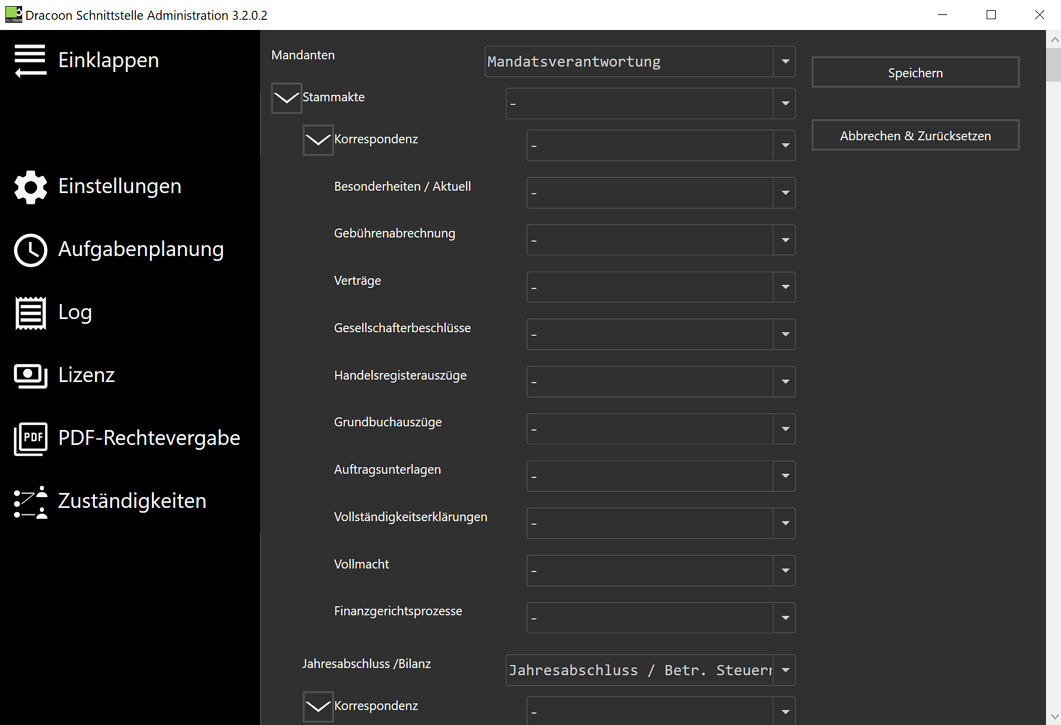1061x725 pixels.
Task: Open the Auftragsunterlagen dropdown
Action: click(660, 476)
